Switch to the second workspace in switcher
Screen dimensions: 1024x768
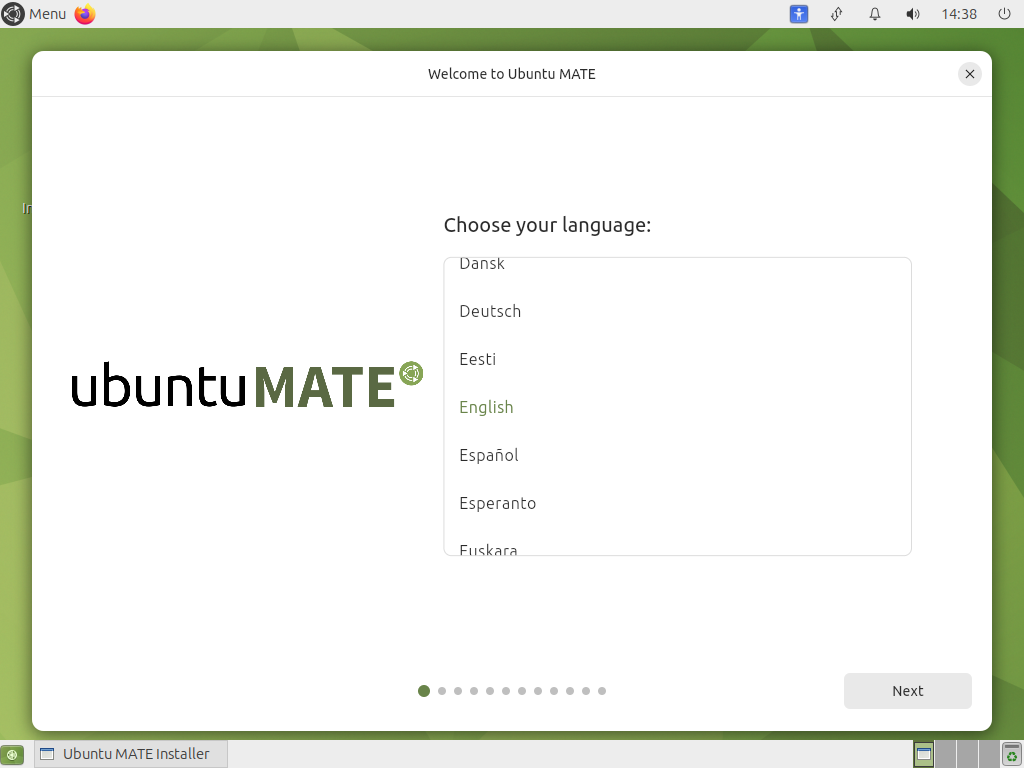[946, 754]
